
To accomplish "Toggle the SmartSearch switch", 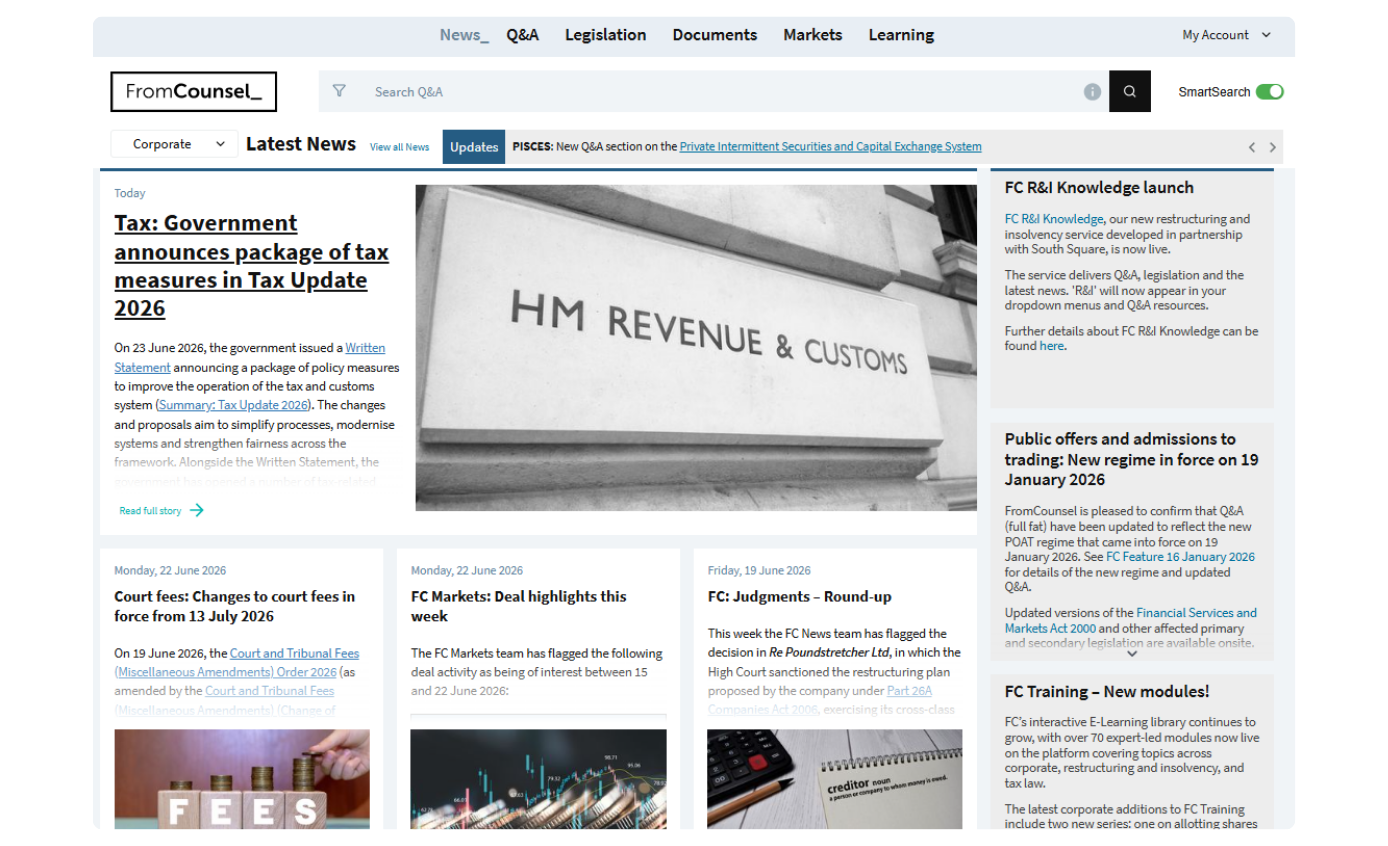I will pos(1270,92).
